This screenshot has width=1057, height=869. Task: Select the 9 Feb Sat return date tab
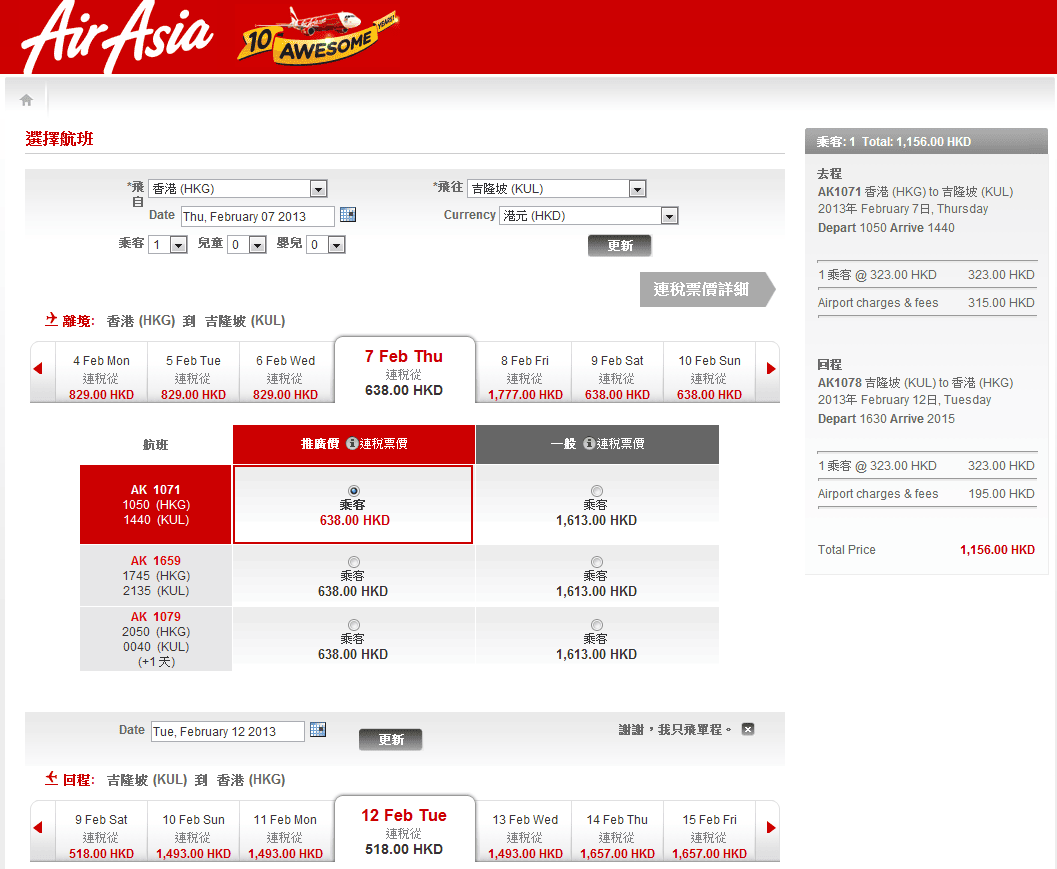(101, 835)
